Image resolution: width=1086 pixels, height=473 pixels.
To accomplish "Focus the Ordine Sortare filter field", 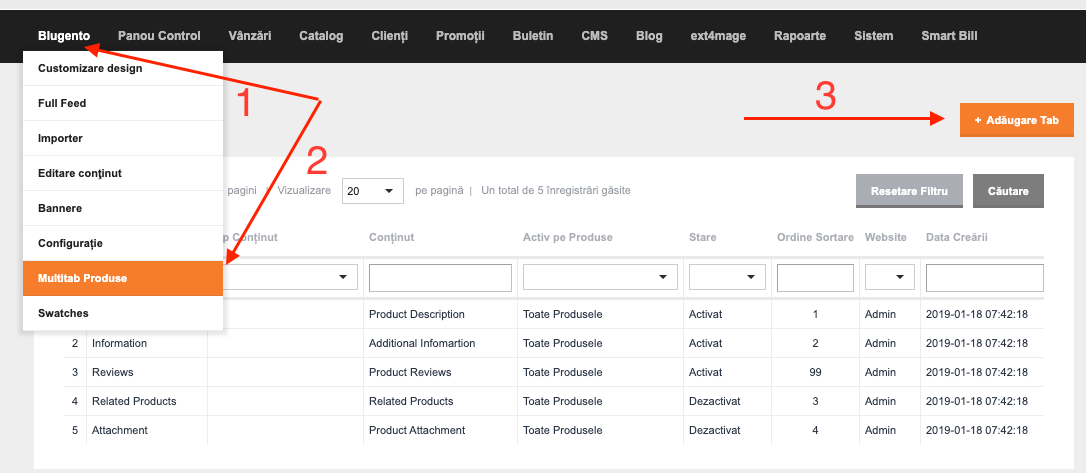I will [x=815, y=278].
